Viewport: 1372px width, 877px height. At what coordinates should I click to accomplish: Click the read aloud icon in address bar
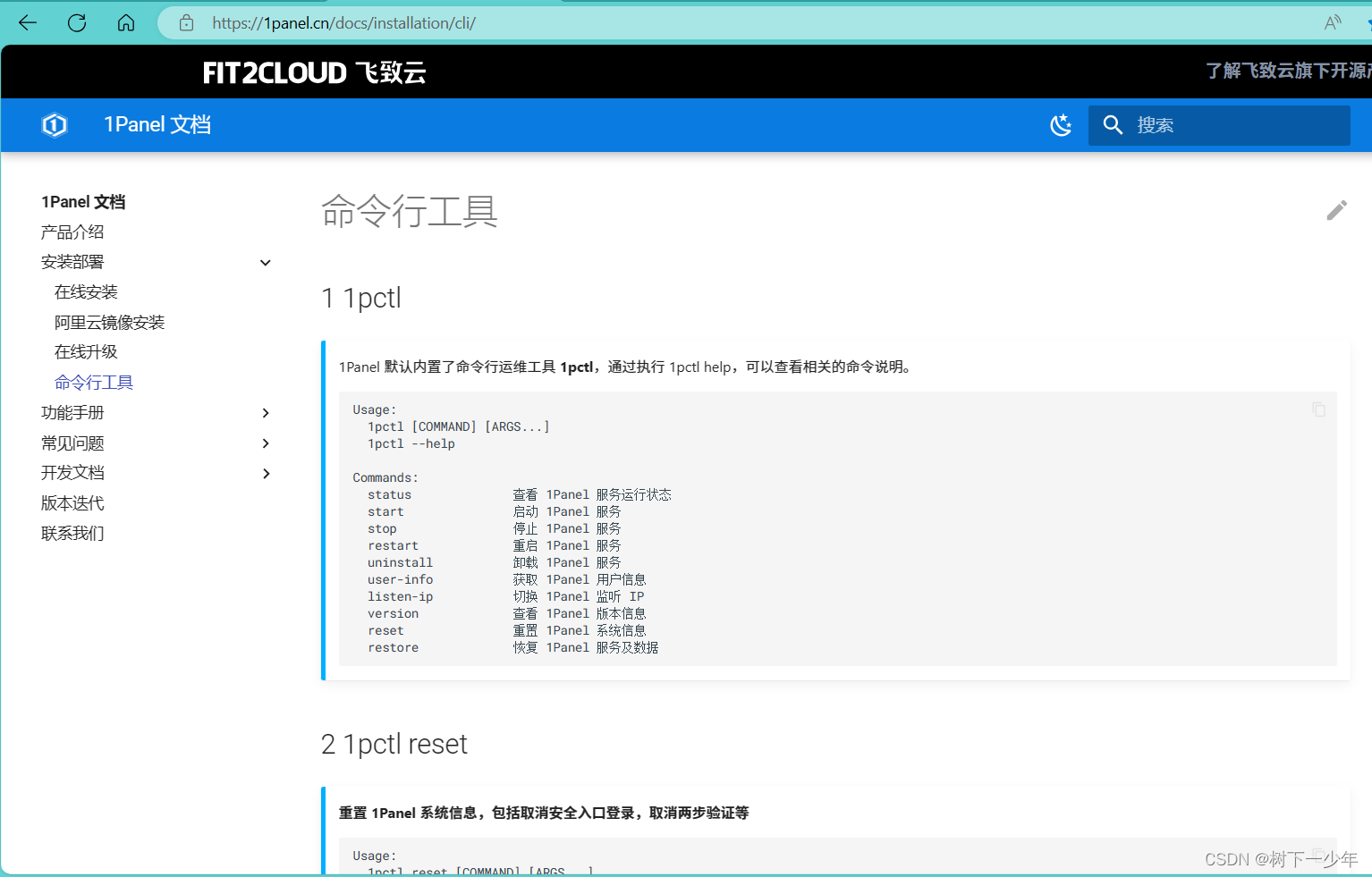(x=1333, y=23)
